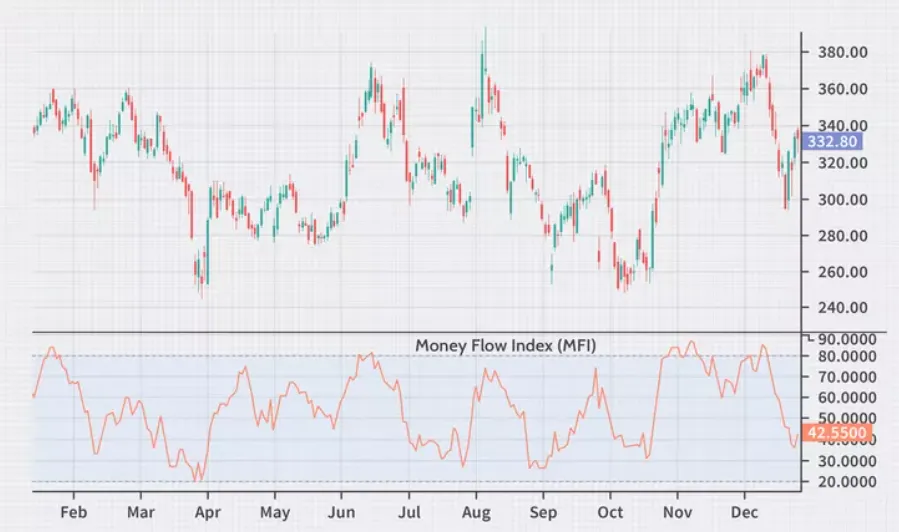Select the Oct label on time axis
The image size is (899, 532).
[x=610, y=512]
